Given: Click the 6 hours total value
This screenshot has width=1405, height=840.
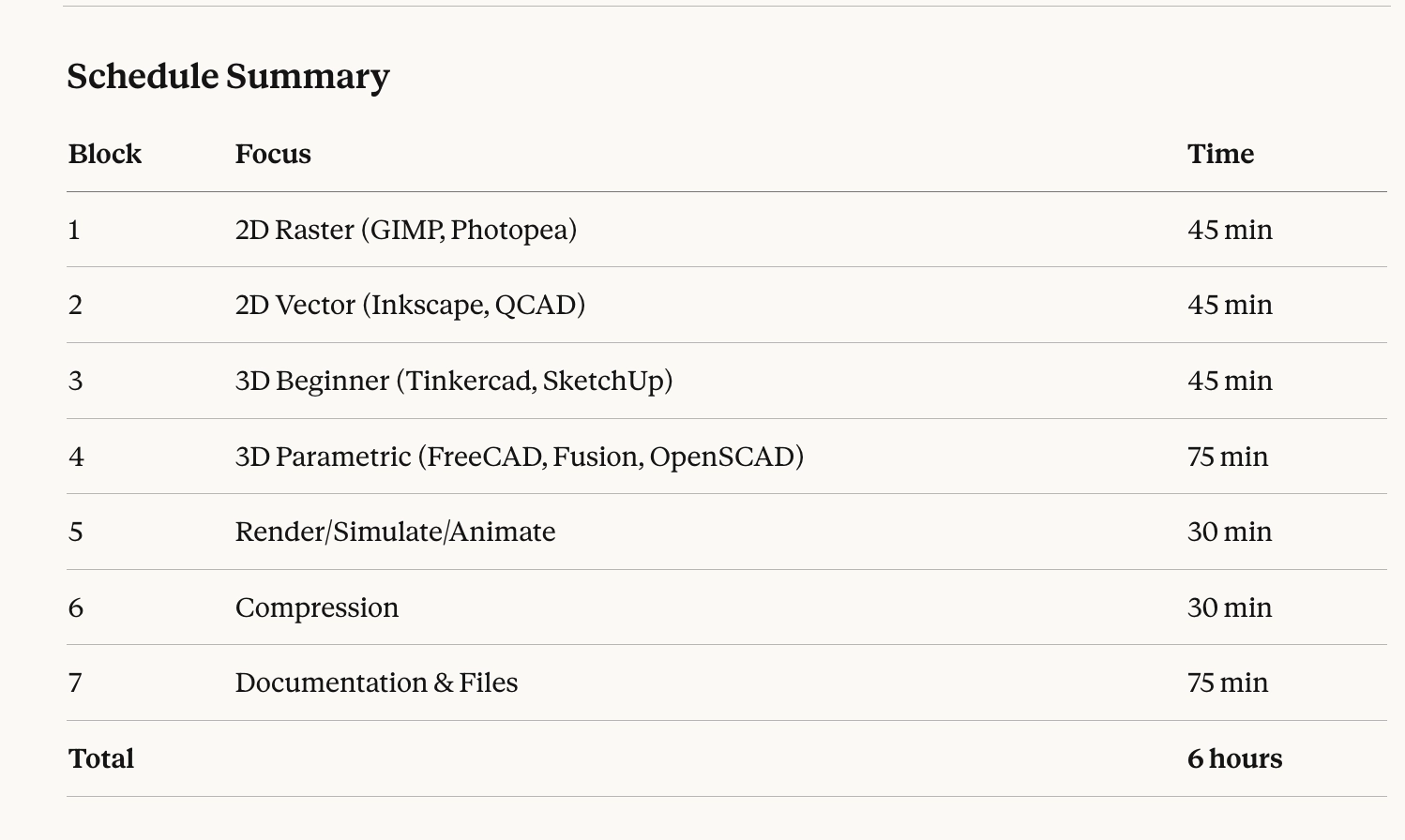Looking at the screenshot, I should (x=1234, y=758).
